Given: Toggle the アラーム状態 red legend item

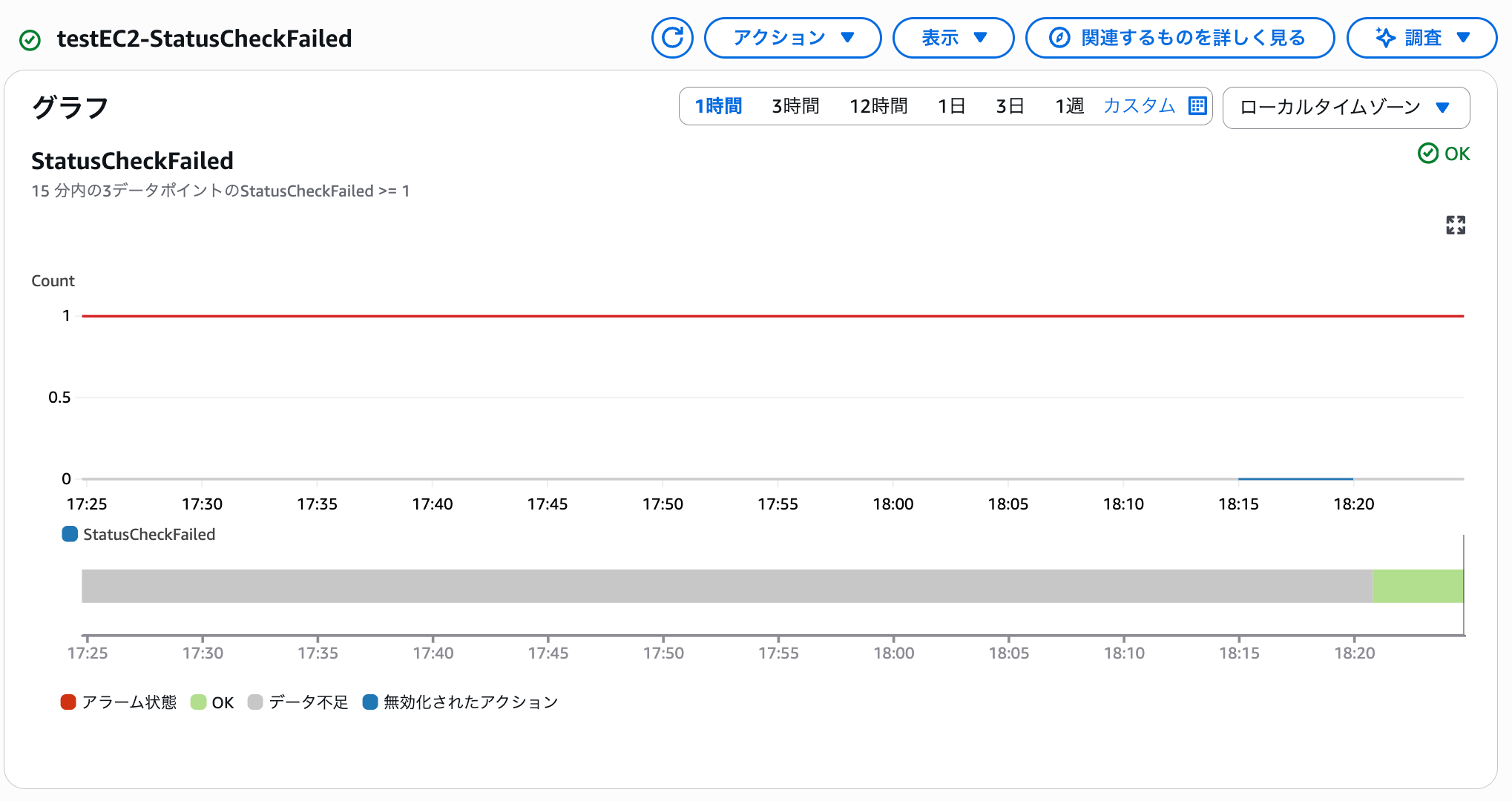Looking at the screenshot, I should pos(119,702).
